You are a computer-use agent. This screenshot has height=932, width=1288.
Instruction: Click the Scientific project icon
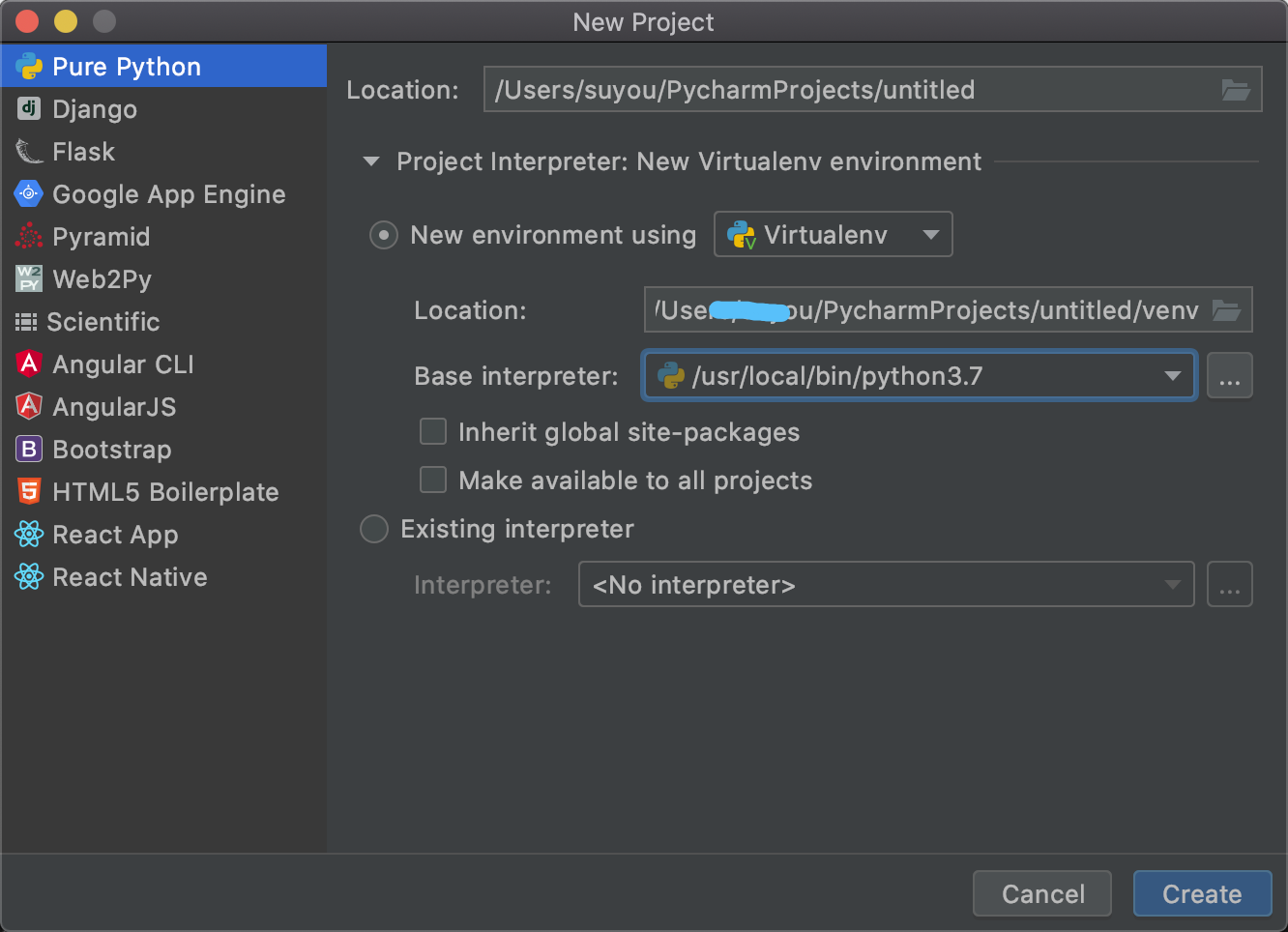coord(26,322)
